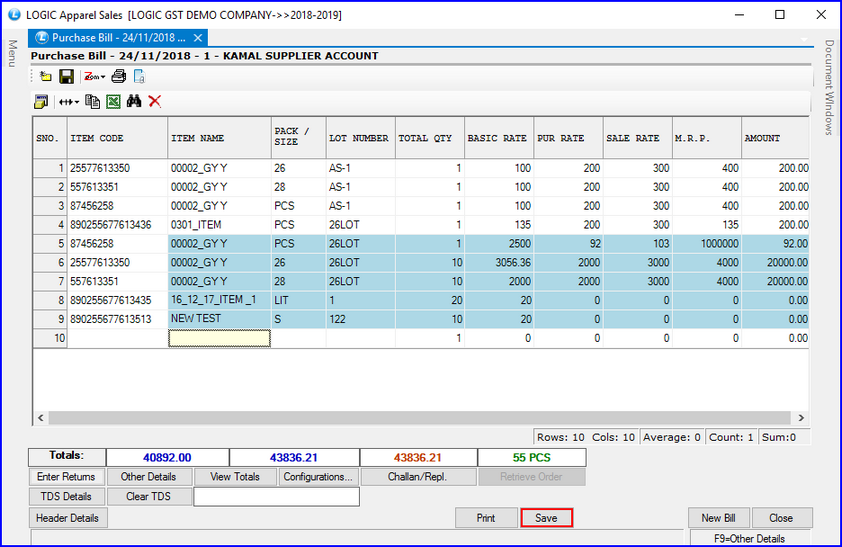This screenshot has height=547, width=842.
Task: Click the TOTAL QTY column header
Action: [x=430, y=138]
